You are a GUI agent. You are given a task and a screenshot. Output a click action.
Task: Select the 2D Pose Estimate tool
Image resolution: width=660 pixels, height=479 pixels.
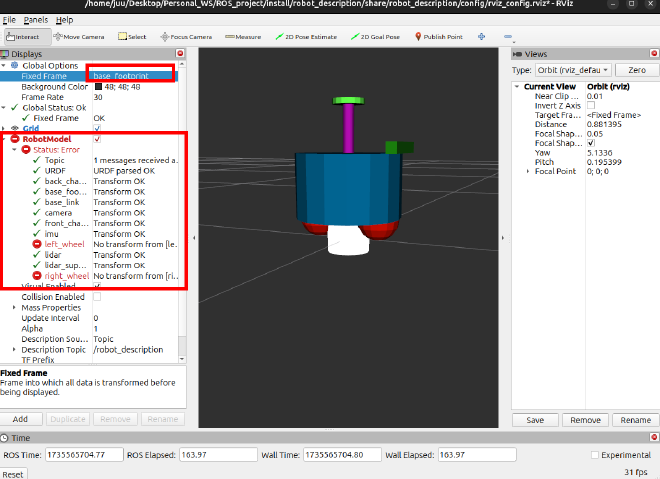[x=306, y=37]
